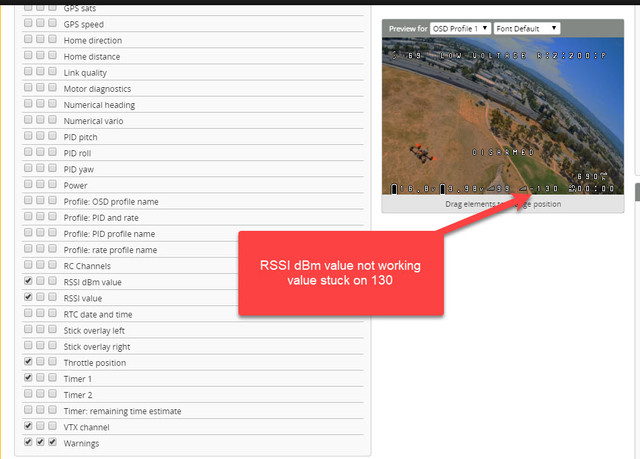640x459 pixels.
Task: Uncheck profile 1 checkbox for VTX channel
Action: pos(28,426)
